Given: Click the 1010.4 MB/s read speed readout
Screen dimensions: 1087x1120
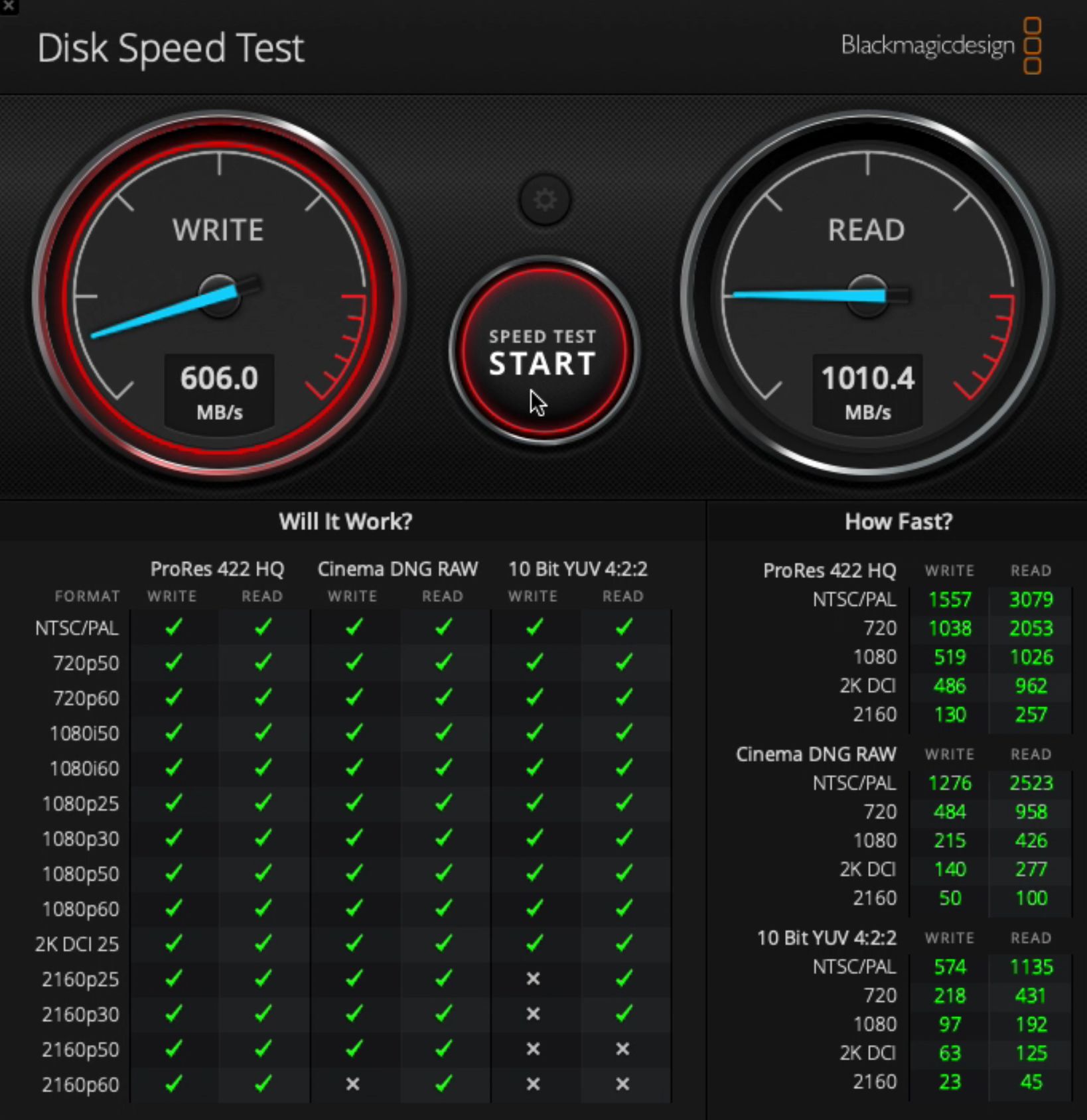Looking at the screenshot, I should (x=867, y=393).
